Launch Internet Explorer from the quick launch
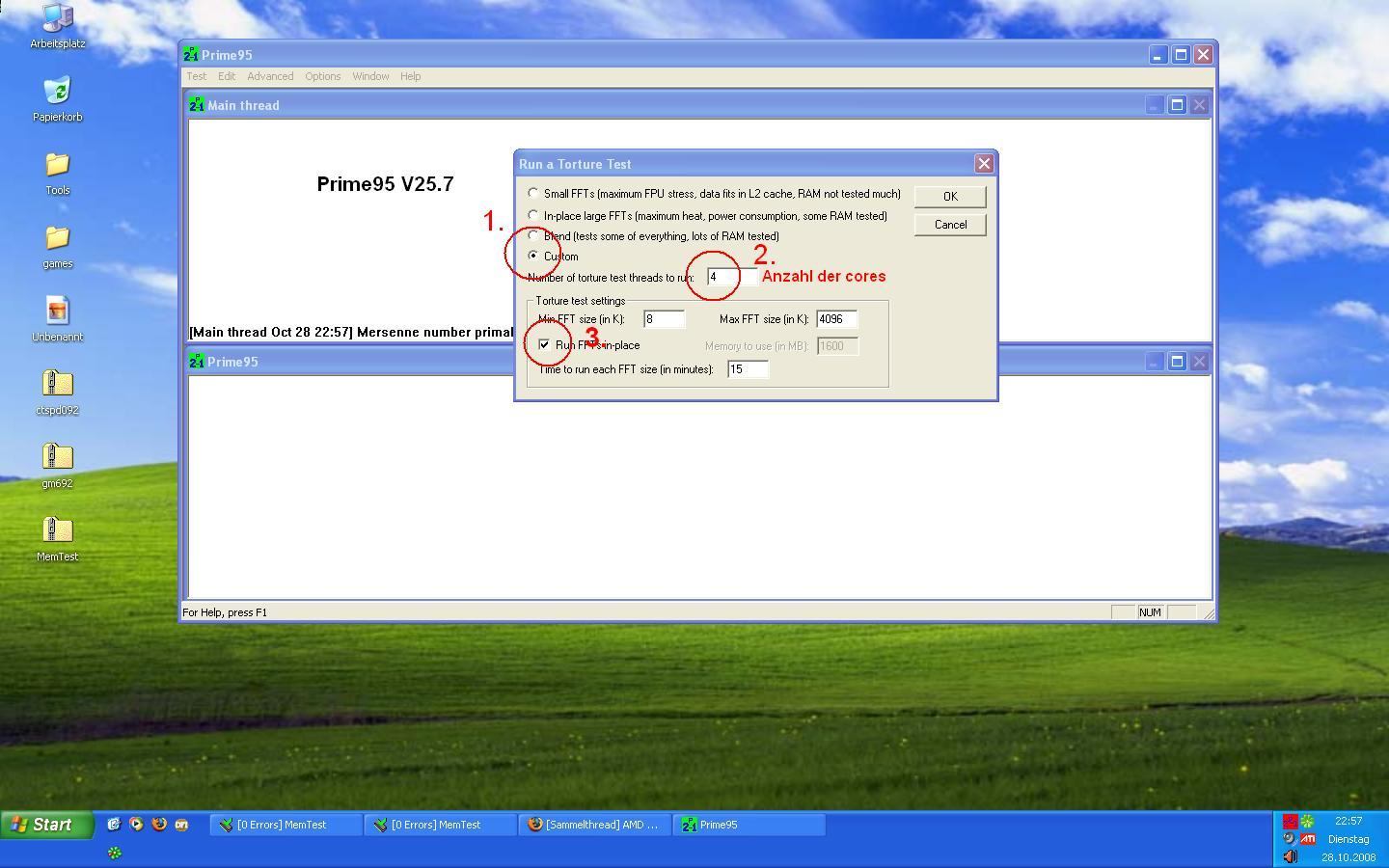 [x=114, y=825]
